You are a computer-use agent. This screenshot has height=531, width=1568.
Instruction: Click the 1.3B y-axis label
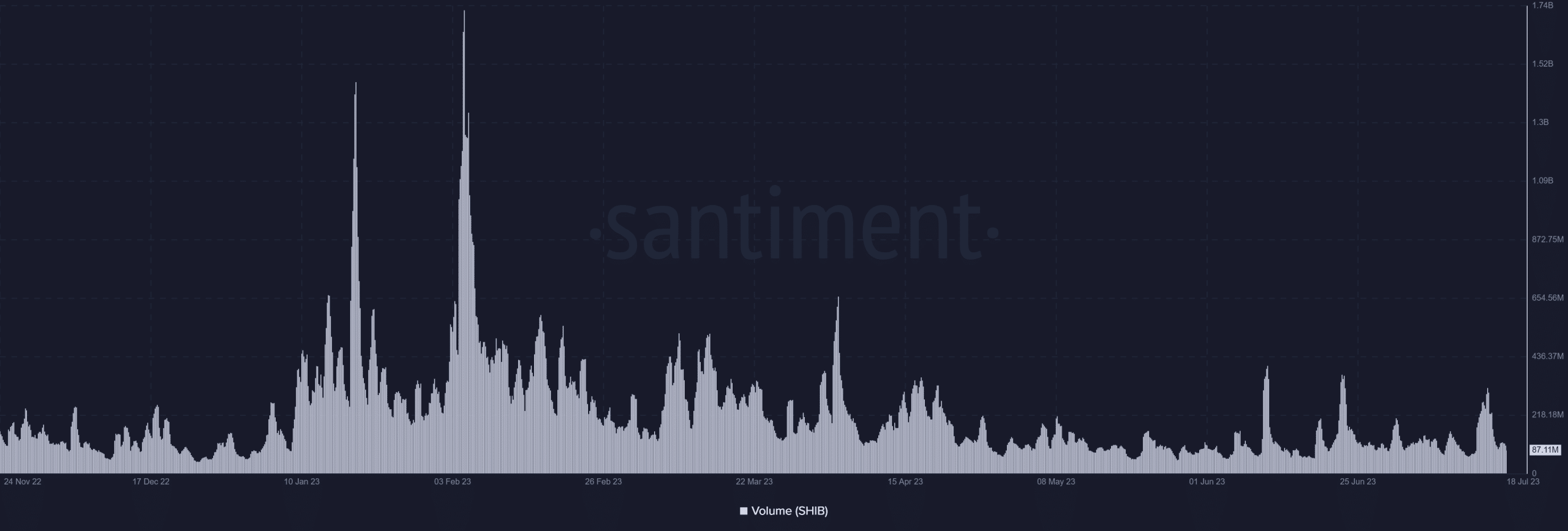pyautogui.click(x=1540, y=122)
